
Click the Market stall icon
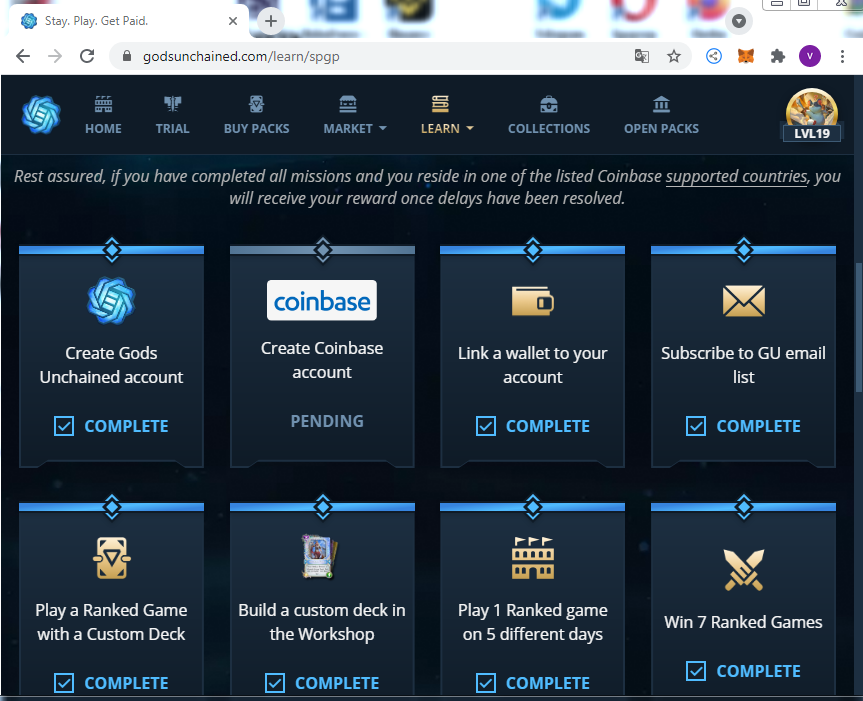click(348, 103)
